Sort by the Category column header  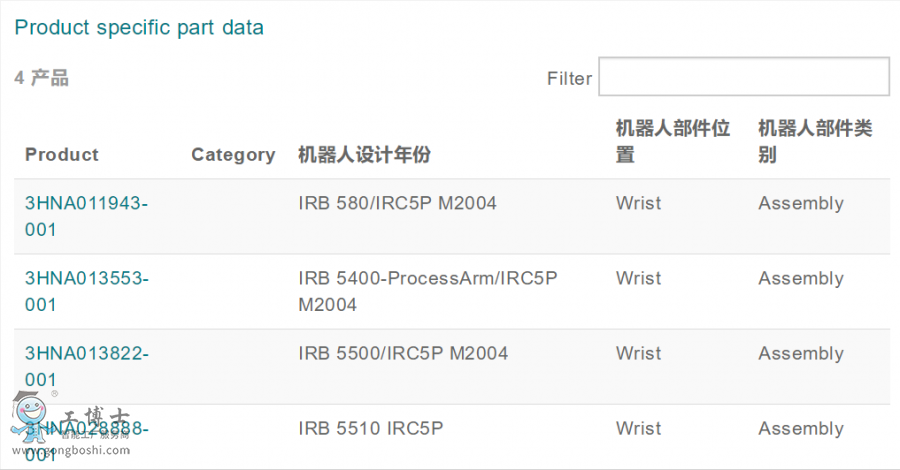[233, 155]
